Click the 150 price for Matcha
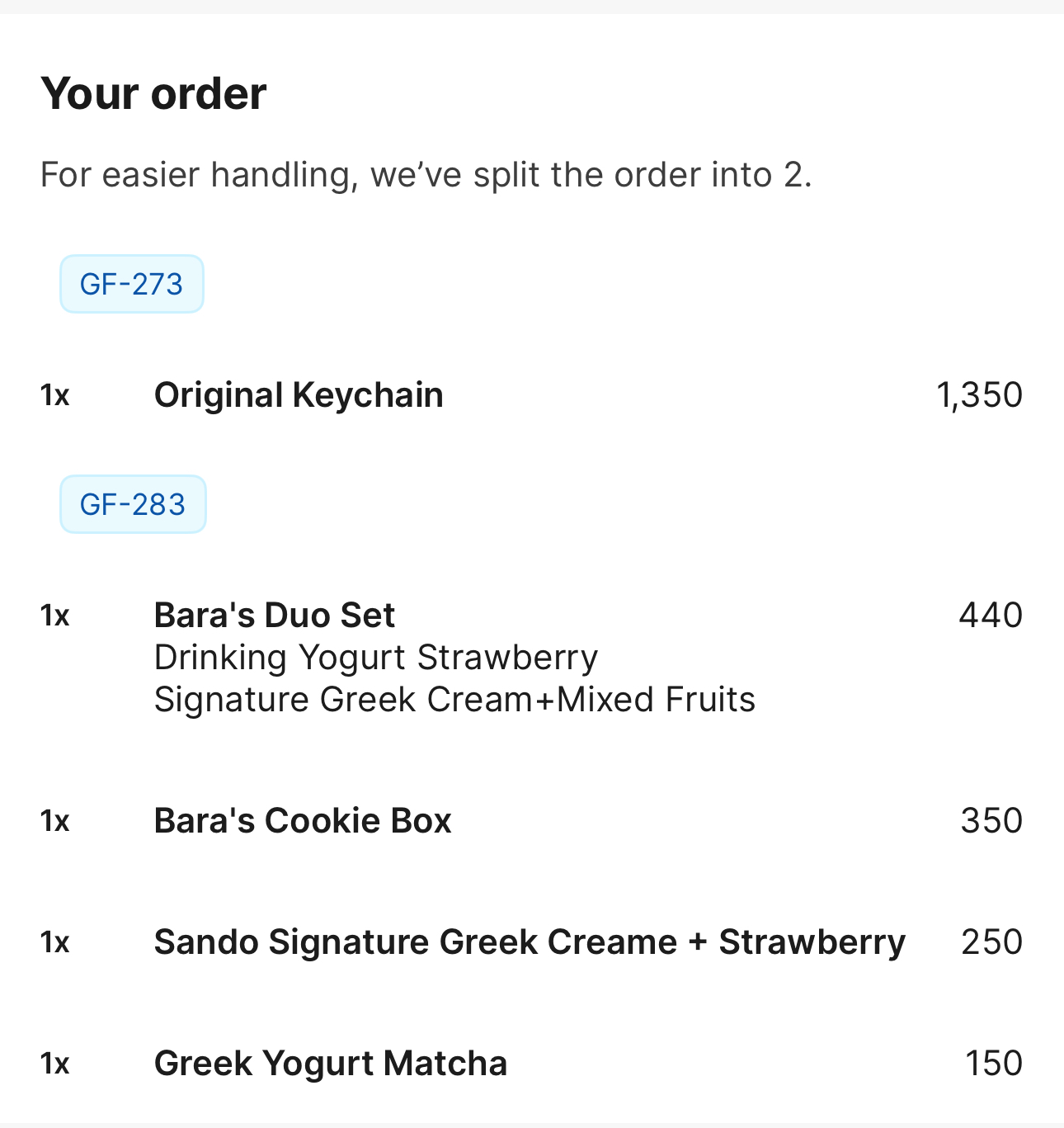This screenshot has height=1128, width=1064. click(x=994, y=1064)
